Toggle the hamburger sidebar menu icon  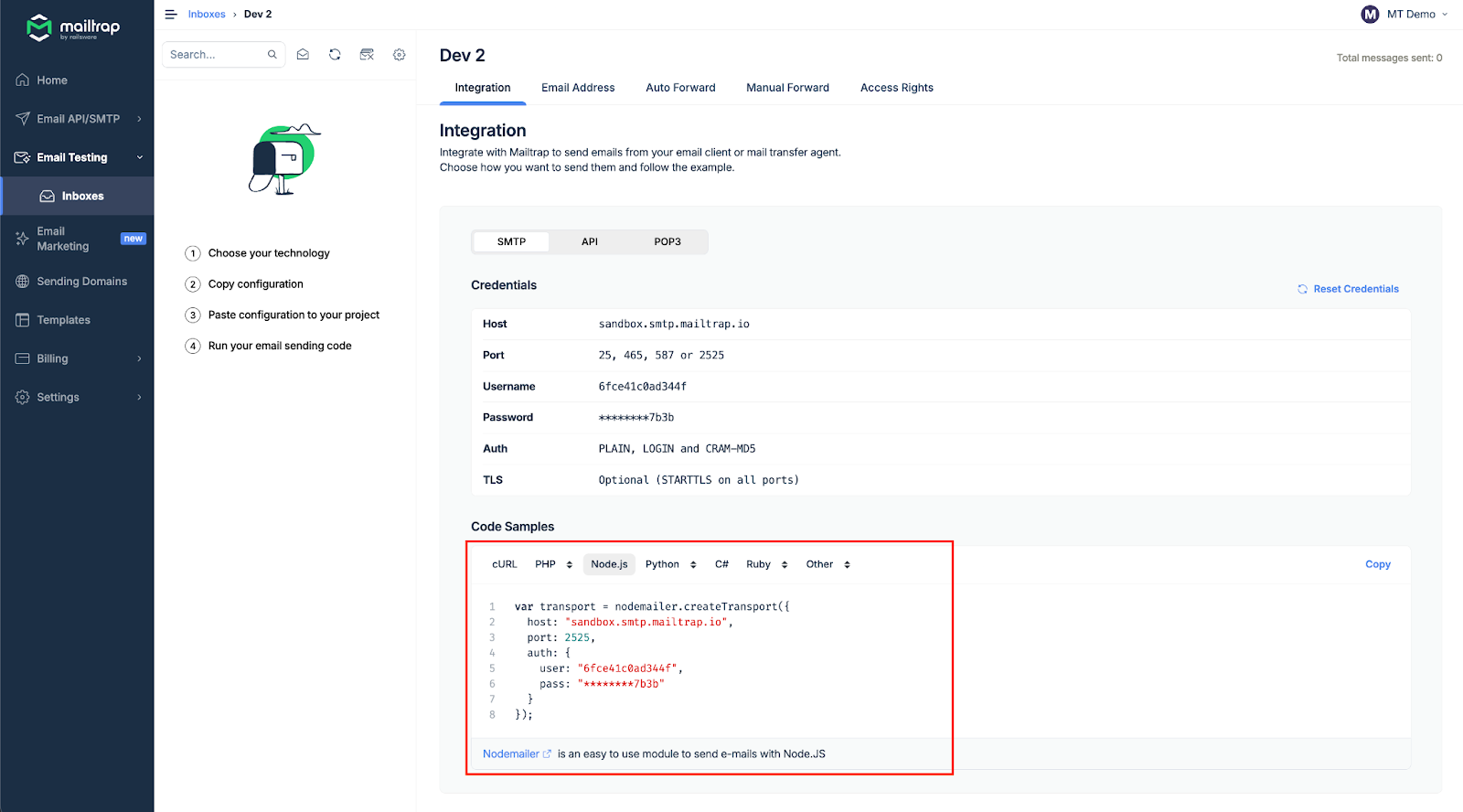[x=171, y=15]
